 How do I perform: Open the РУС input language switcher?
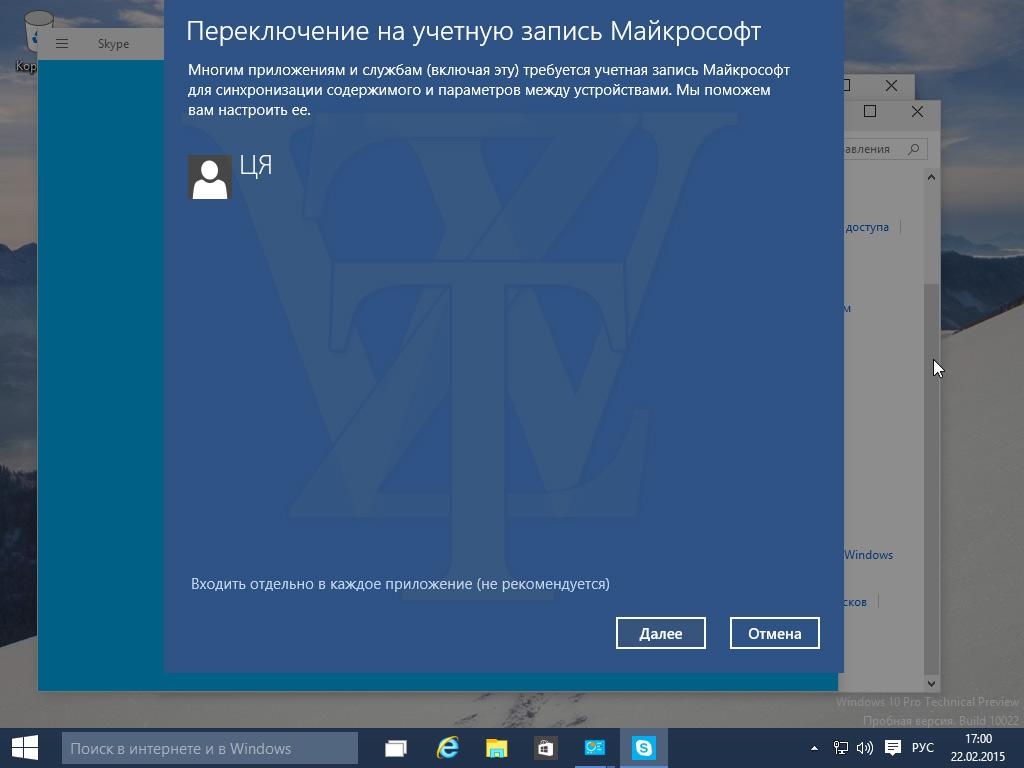(923, 748)
